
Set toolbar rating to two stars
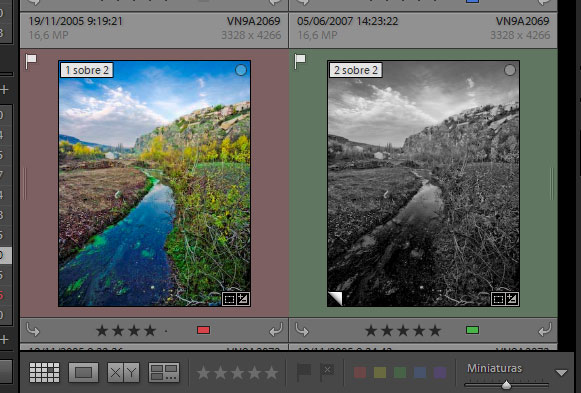point(220,373)
